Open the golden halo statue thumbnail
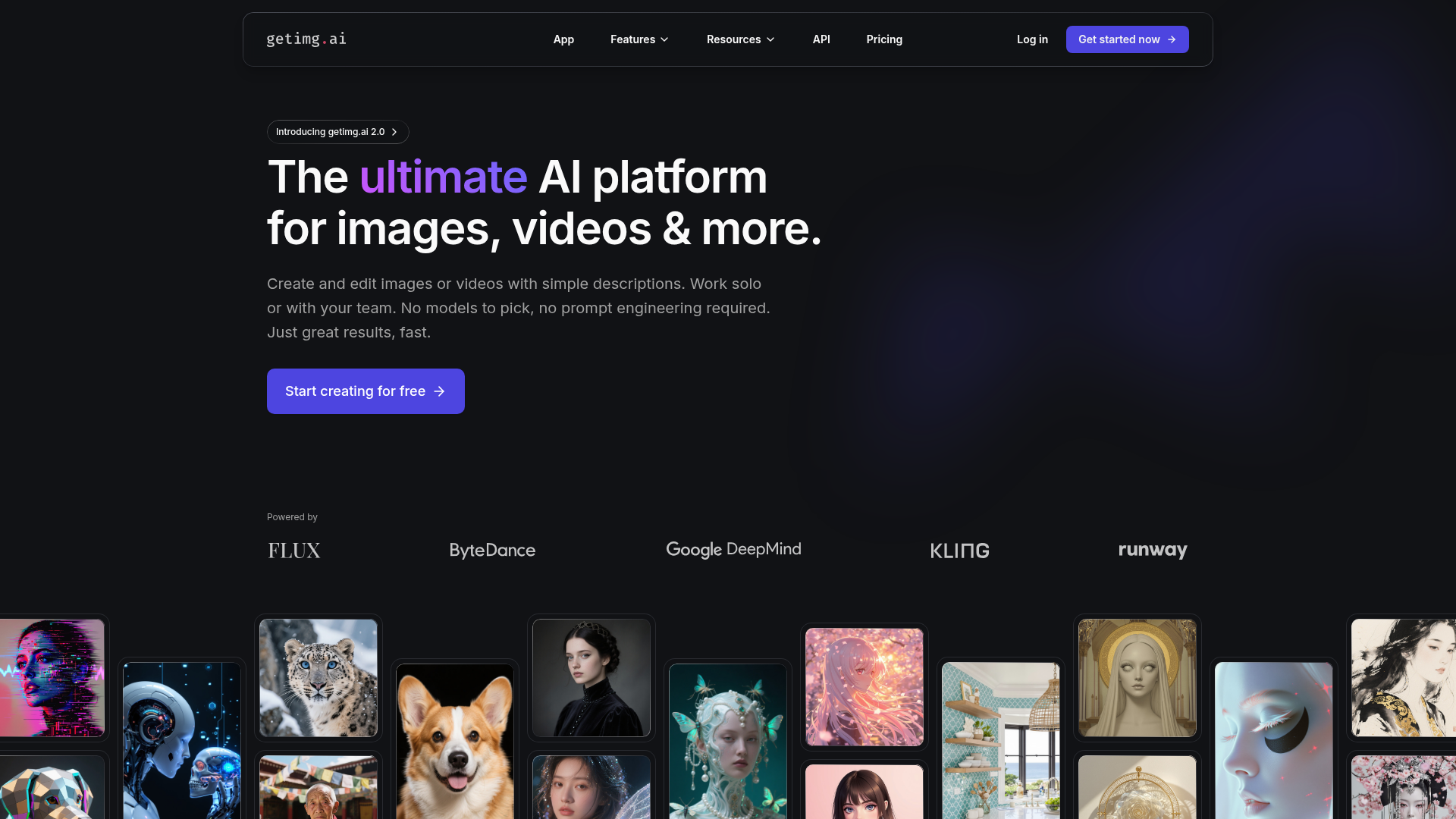This screenshot has width=1456, height=819. [x=1137, y=677]
